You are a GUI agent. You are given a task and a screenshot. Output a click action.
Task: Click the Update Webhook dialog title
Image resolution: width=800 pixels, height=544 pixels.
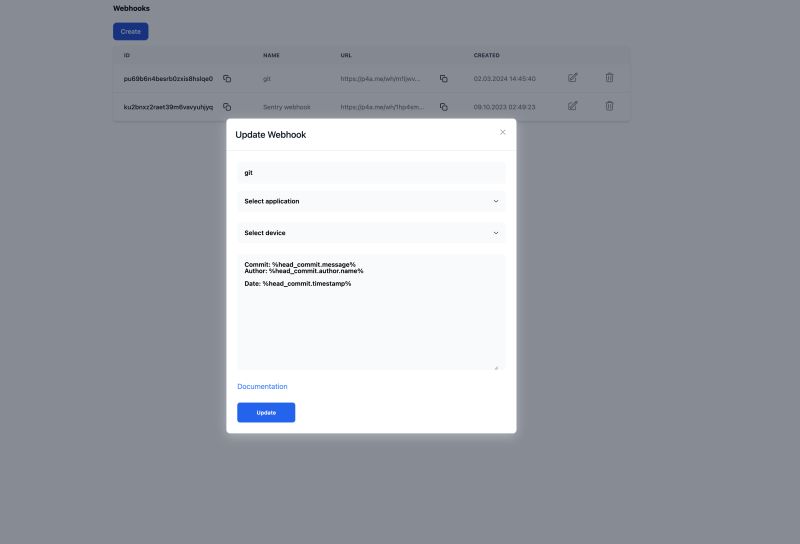(270, 135)
